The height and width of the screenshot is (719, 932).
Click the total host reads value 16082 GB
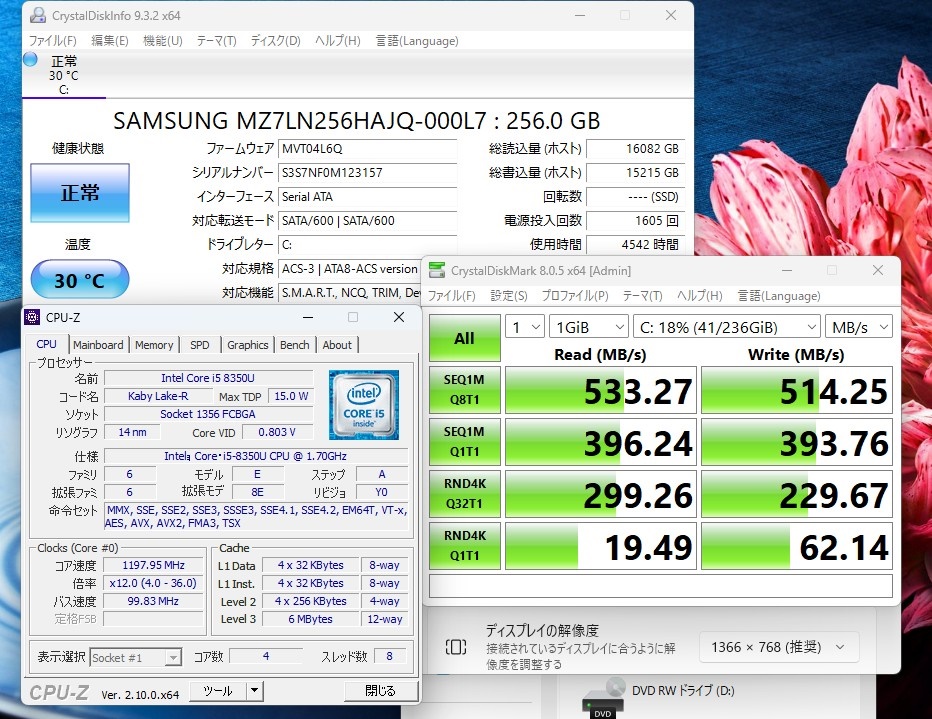(x=635, y=149)
